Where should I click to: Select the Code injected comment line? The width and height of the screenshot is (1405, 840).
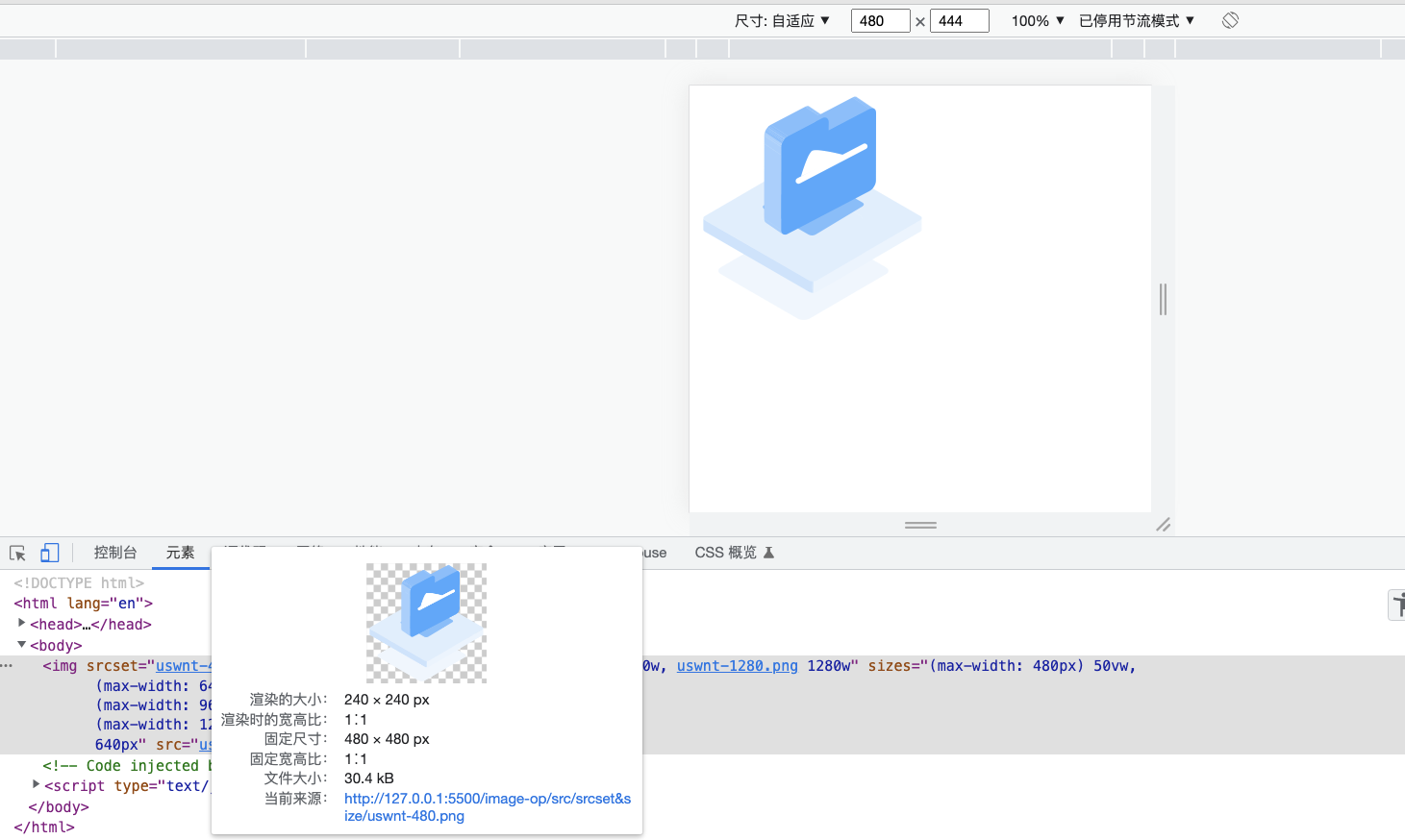click(x=127, y=766)
